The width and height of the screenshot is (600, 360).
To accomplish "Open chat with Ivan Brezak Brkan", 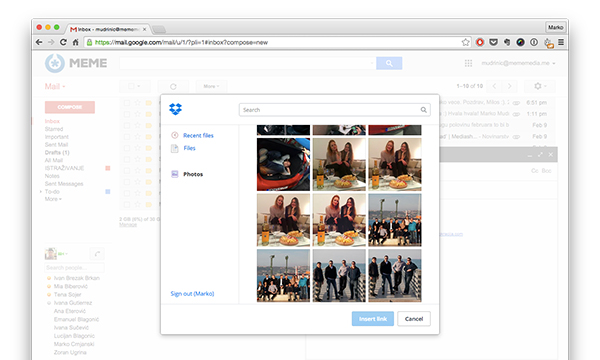I will (x=77, y=278).
